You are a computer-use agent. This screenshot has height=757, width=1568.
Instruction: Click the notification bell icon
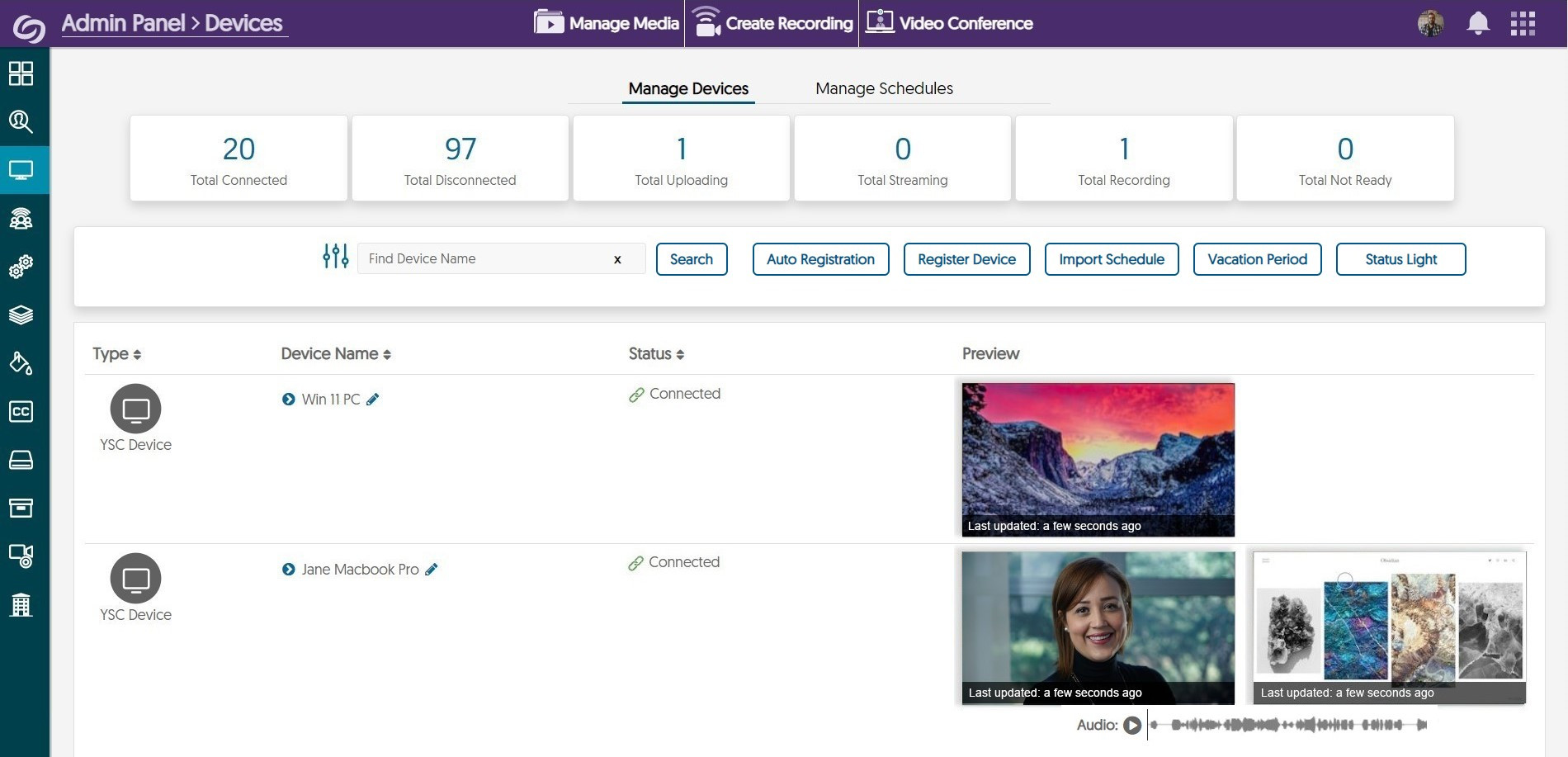(1477, 23)
